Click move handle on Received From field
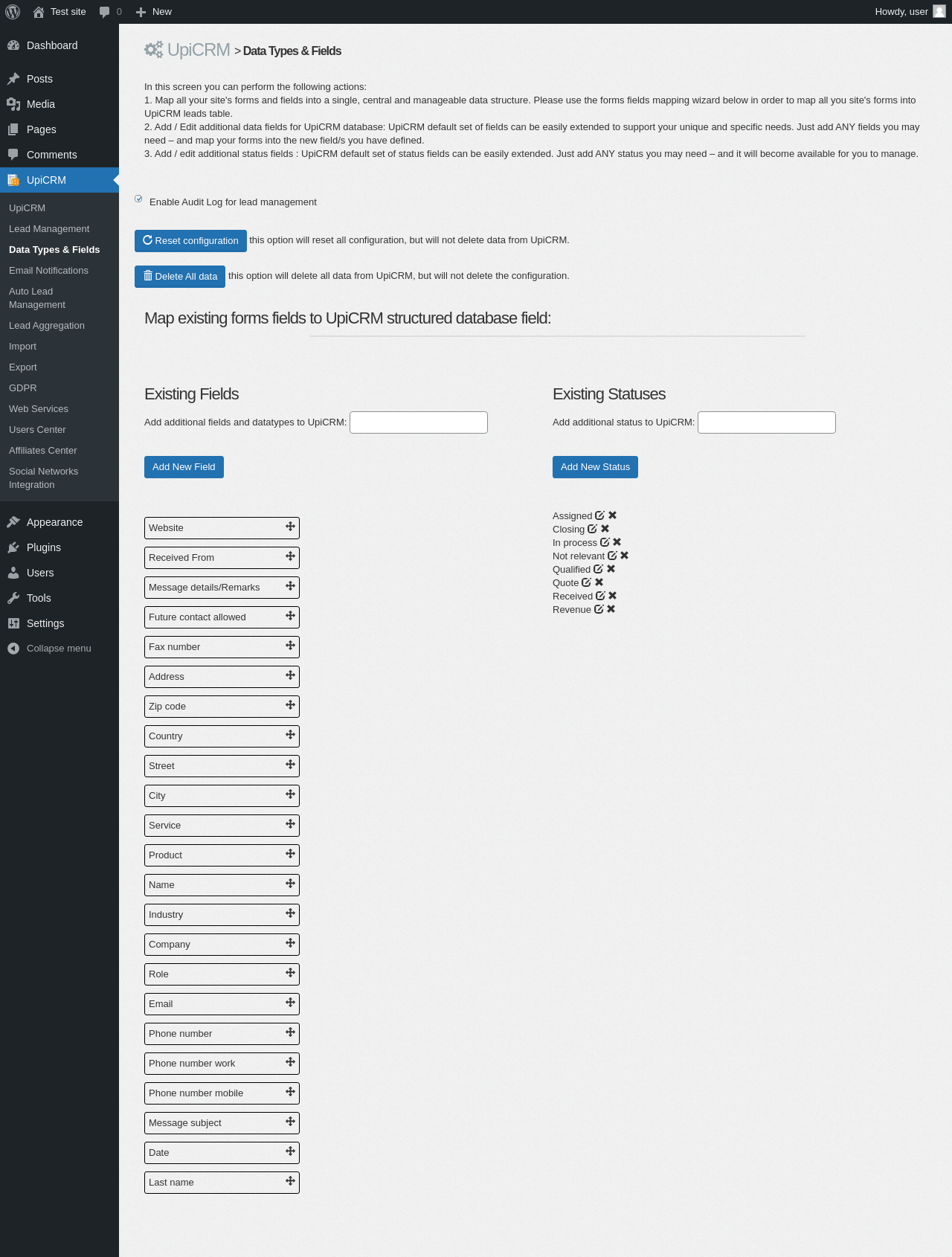This screenshot has height=1257, width=952. (291, 556)
